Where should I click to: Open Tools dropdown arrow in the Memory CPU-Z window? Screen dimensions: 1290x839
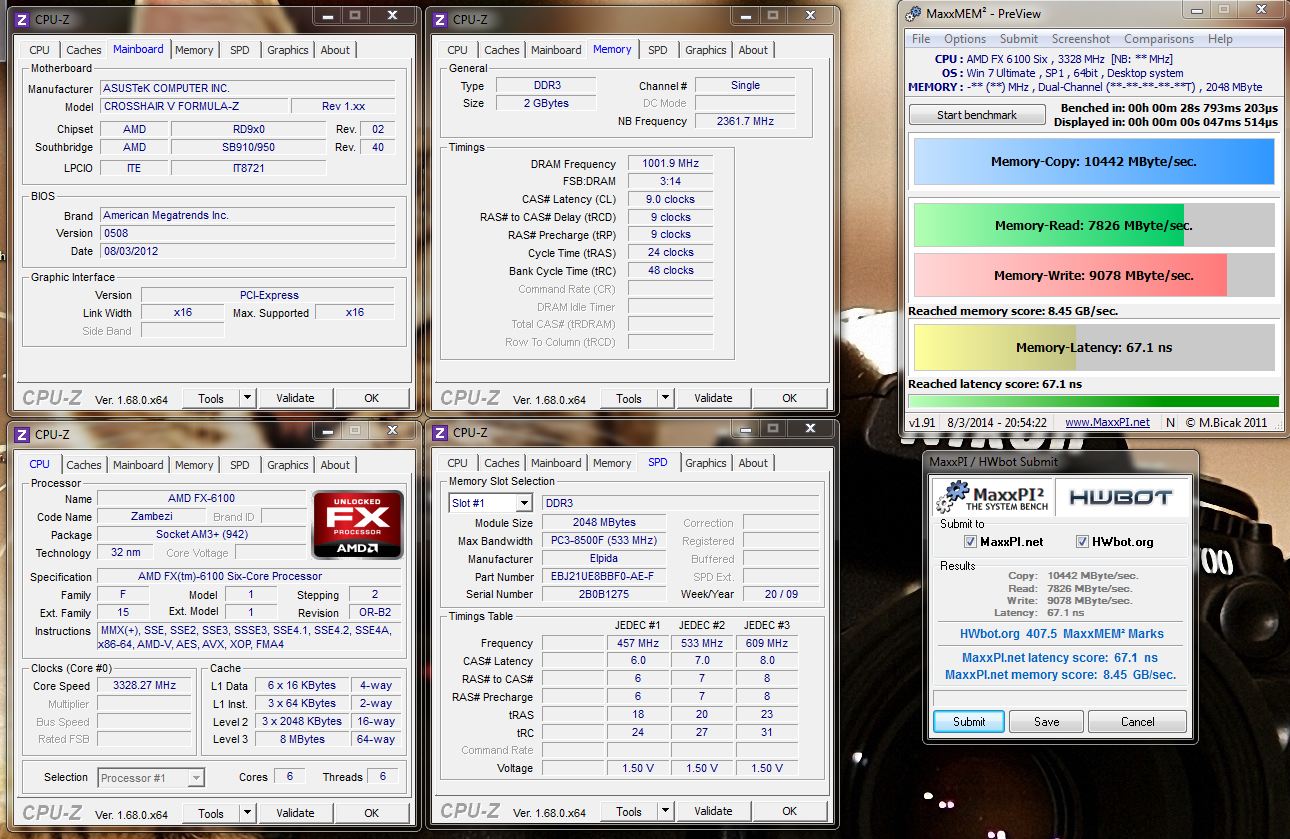tap(665, 398)
